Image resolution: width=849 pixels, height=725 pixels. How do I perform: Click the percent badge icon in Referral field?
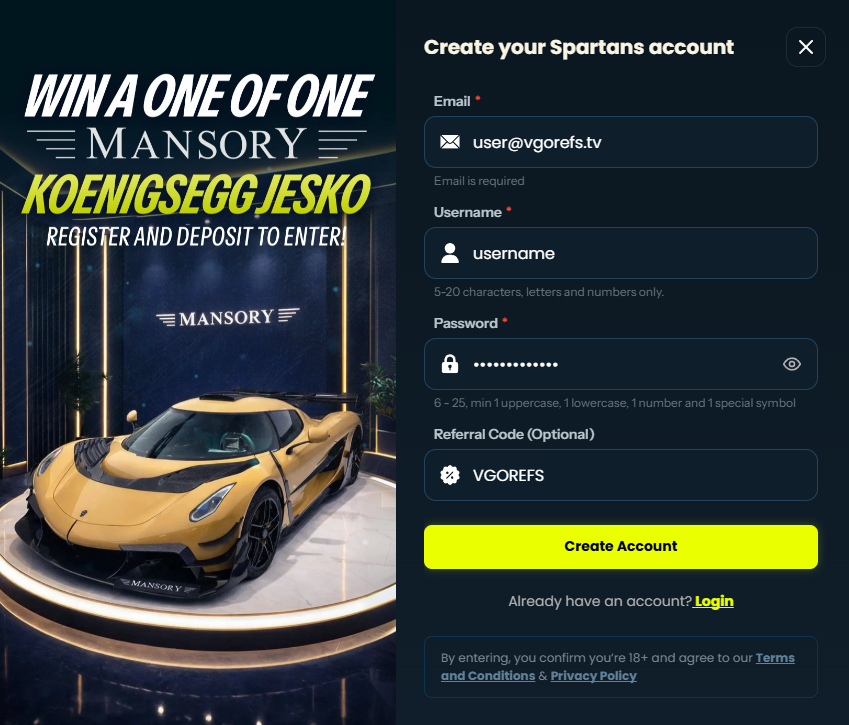point(449,475)
